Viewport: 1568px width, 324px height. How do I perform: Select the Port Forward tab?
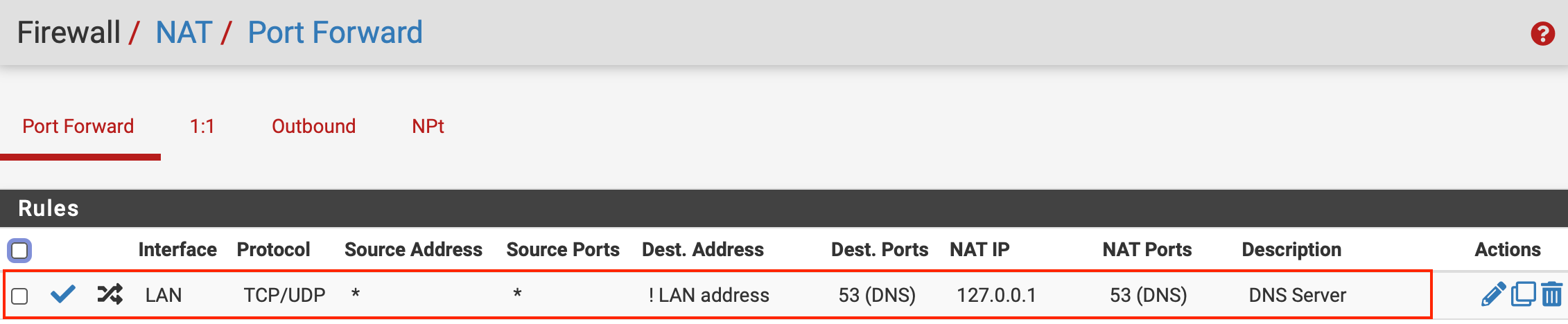[x=78, y=126]
